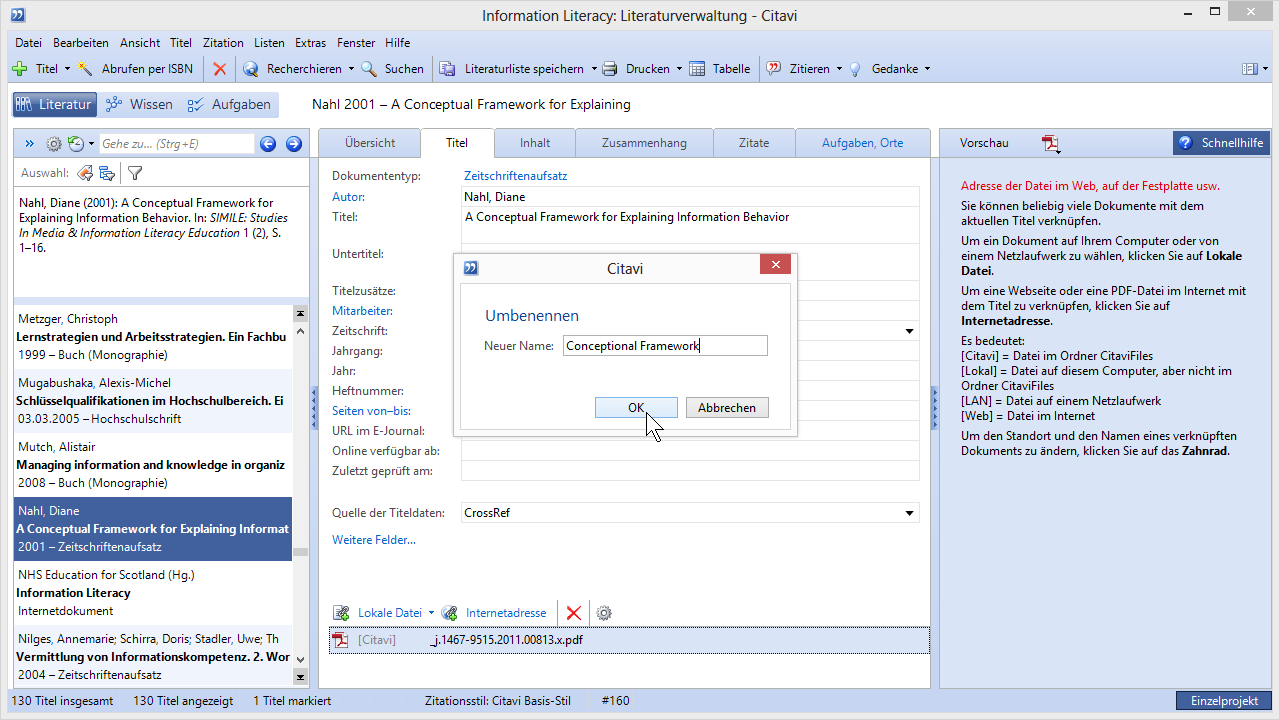The height and width of the screenshot is (720, 1280).
Task: Click the Seiten von–bis link
Action: pyautogui.click(x=372, y=411)
